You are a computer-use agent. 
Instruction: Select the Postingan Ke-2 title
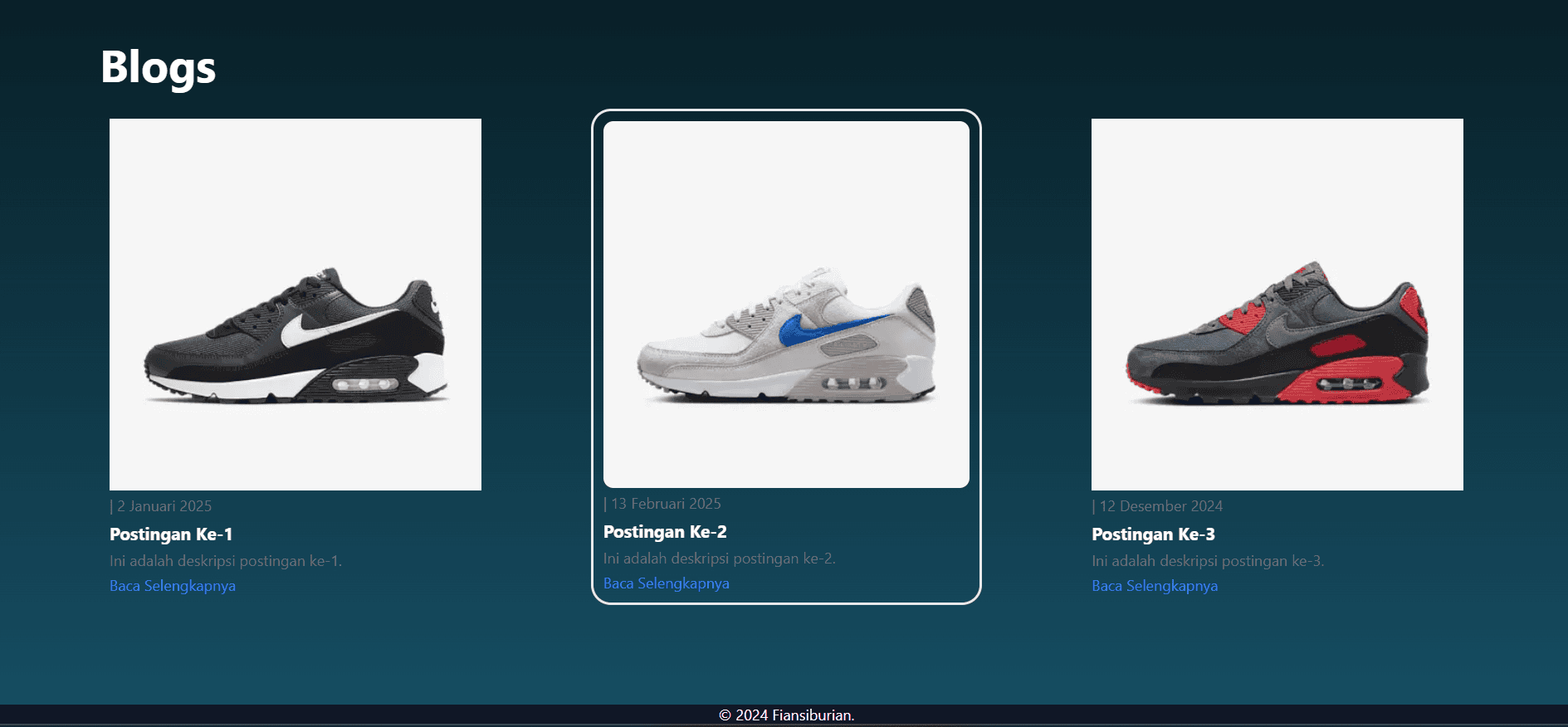pos(665,532)
